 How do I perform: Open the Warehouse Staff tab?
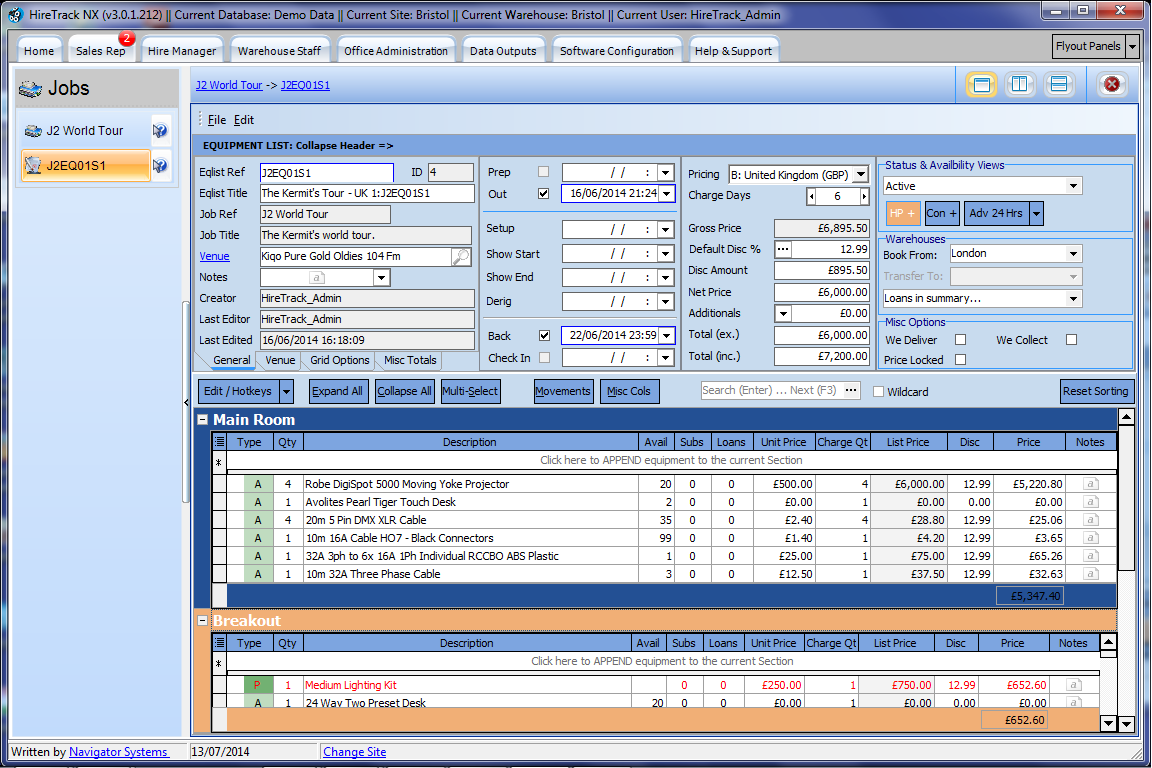click(x=279, y=51)
